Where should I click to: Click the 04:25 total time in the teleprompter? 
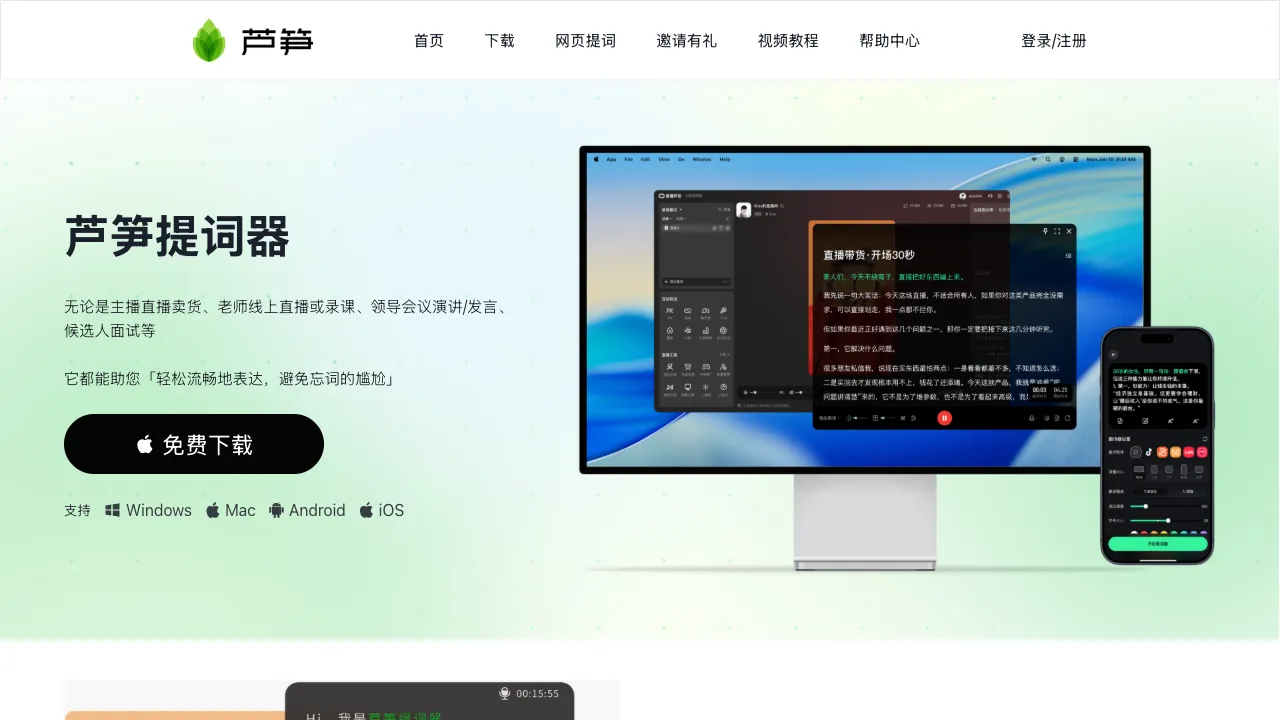tap(1061, 390)
